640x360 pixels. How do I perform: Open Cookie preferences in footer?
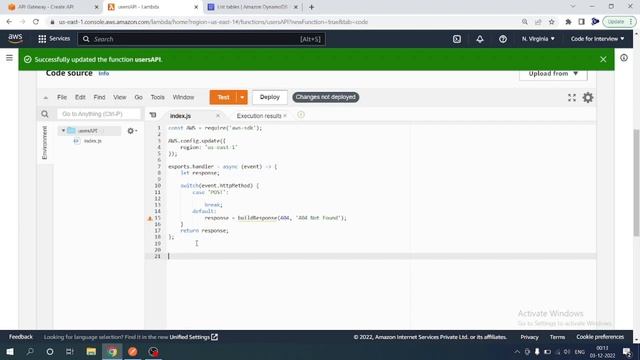click(x=600, y=337)
